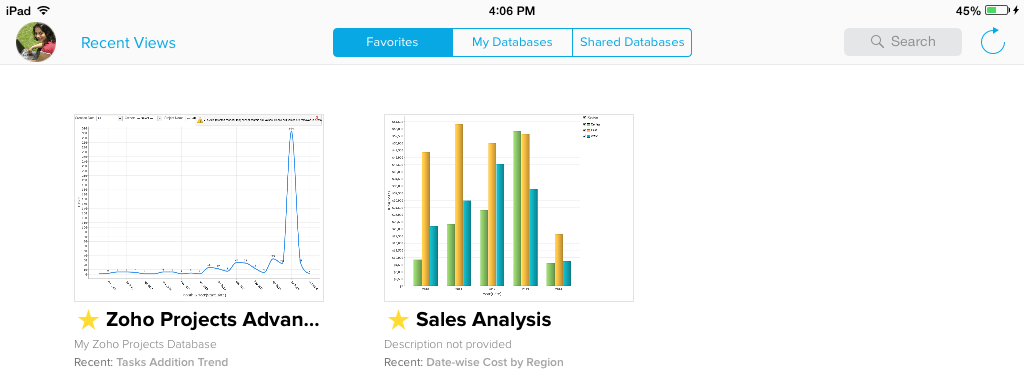
Task: Tap the iPad carrier label
Action: click(18, 10)
